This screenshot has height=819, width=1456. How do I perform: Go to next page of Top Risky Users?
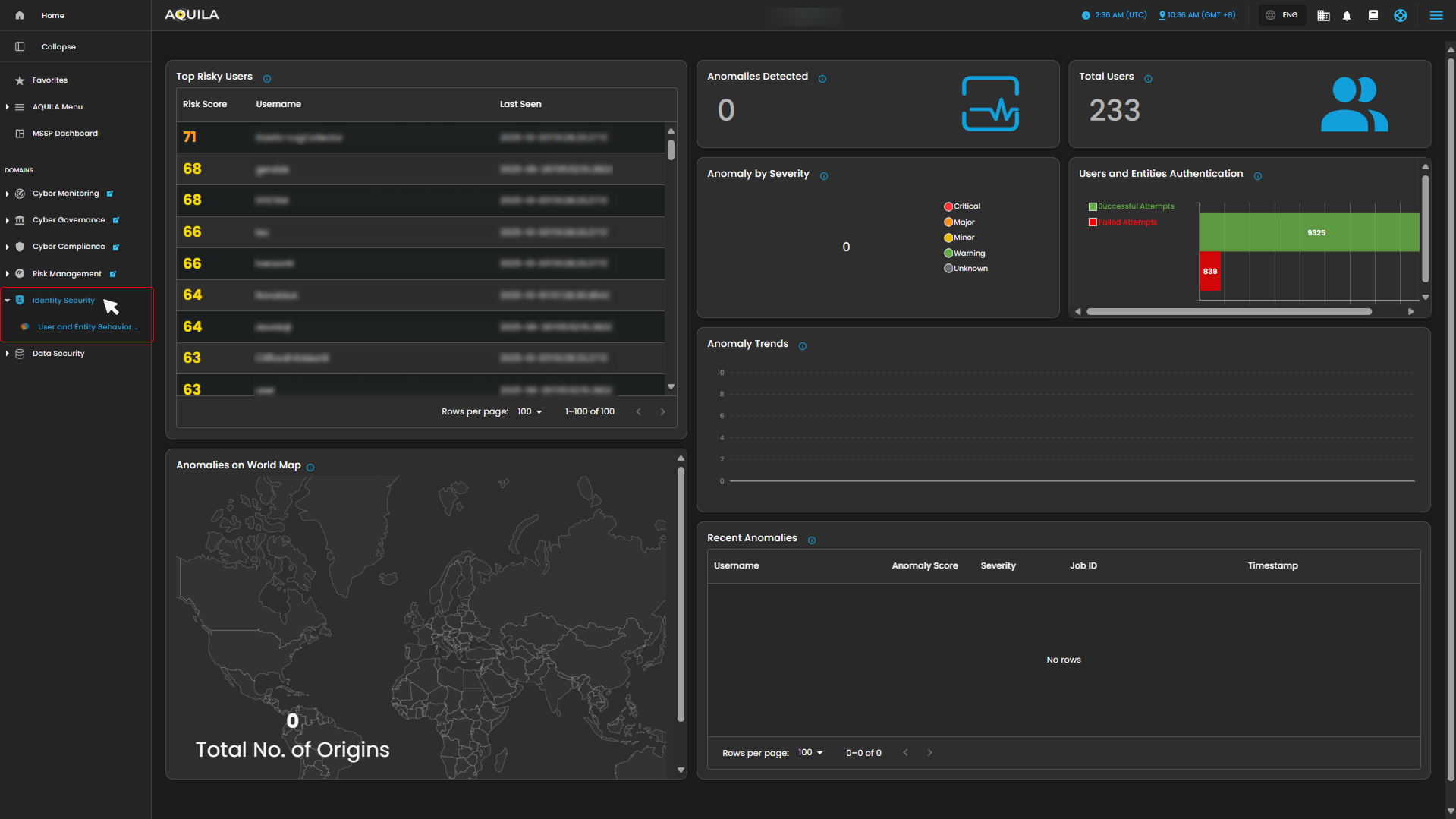pyautogui.click(x=662, y=411)
